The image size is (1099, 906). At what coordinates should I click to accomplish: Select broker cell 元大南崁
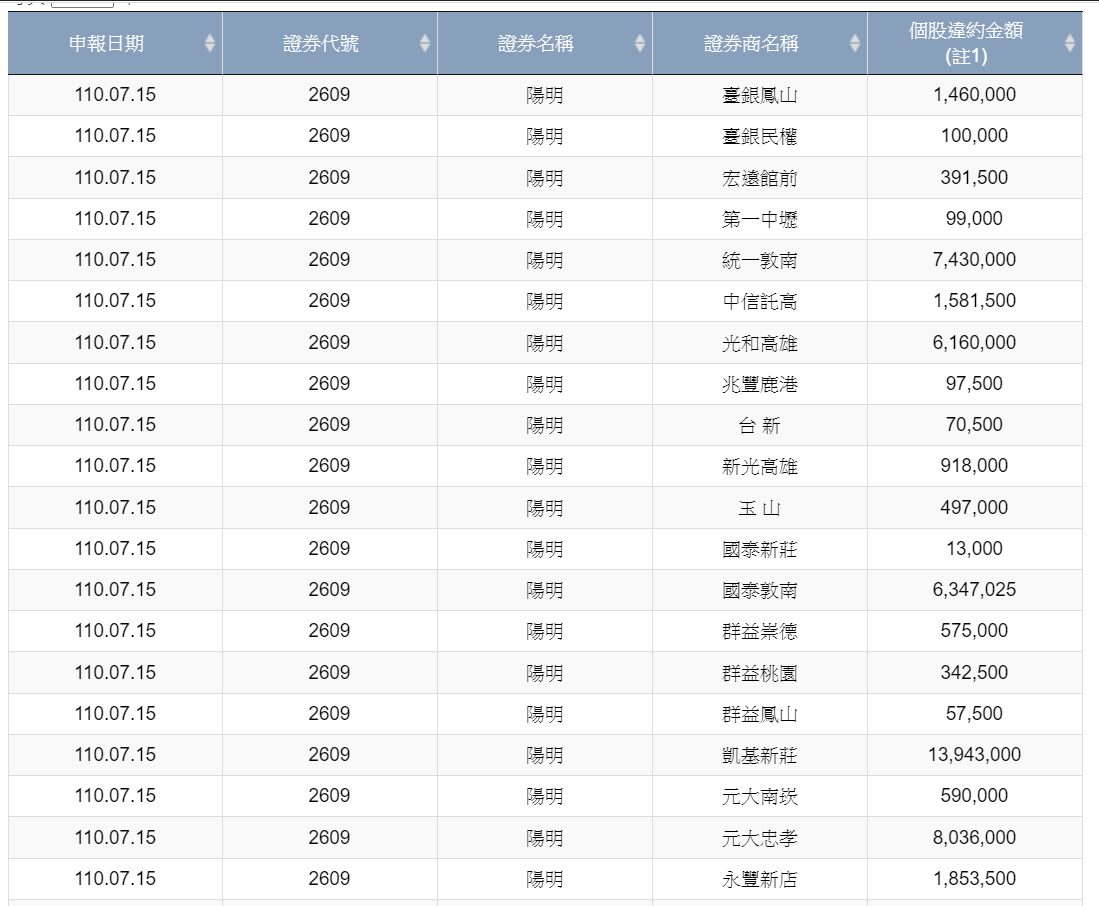760,796
